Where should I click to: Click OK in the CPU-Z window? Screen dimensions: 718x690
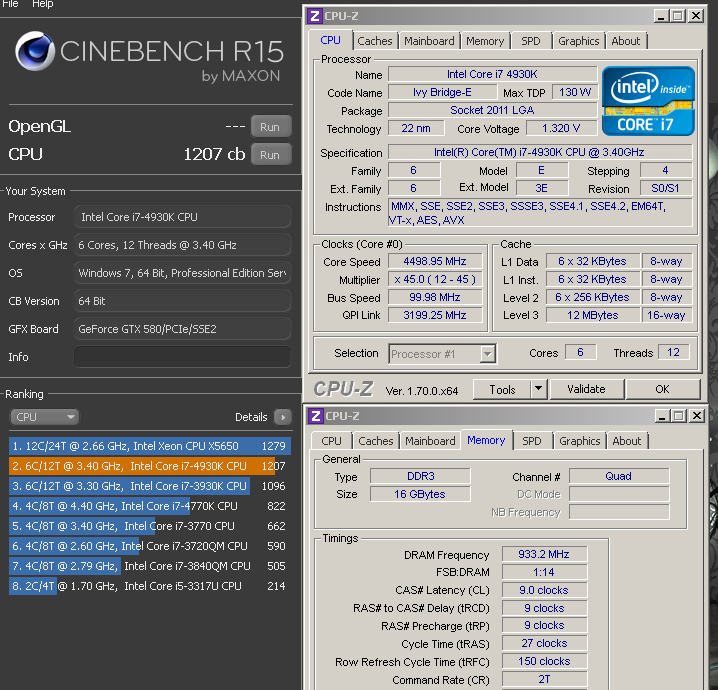tap(663, 389)
